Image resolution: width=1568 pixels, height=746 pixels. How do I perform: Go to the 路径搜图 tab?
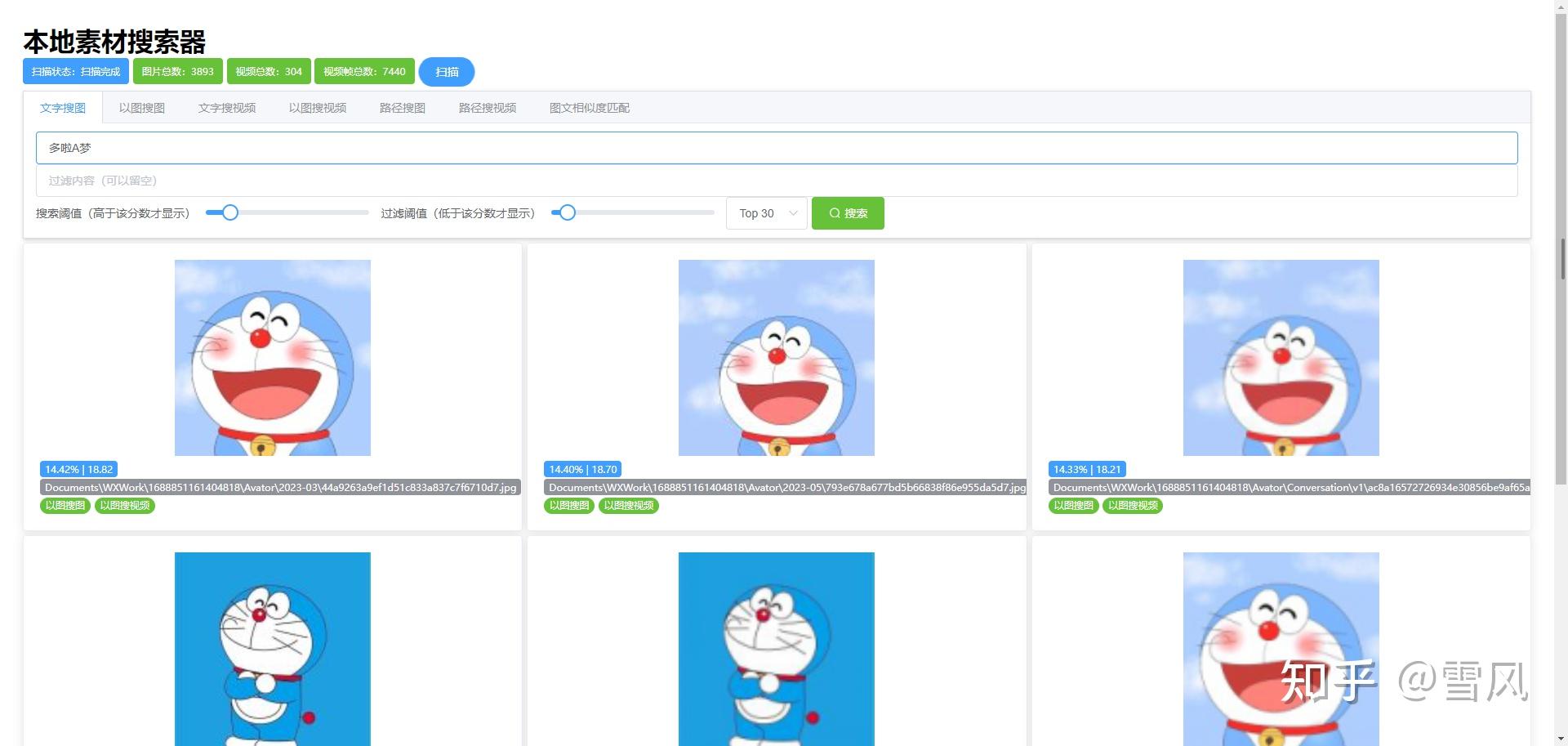(x=403, y=108)
